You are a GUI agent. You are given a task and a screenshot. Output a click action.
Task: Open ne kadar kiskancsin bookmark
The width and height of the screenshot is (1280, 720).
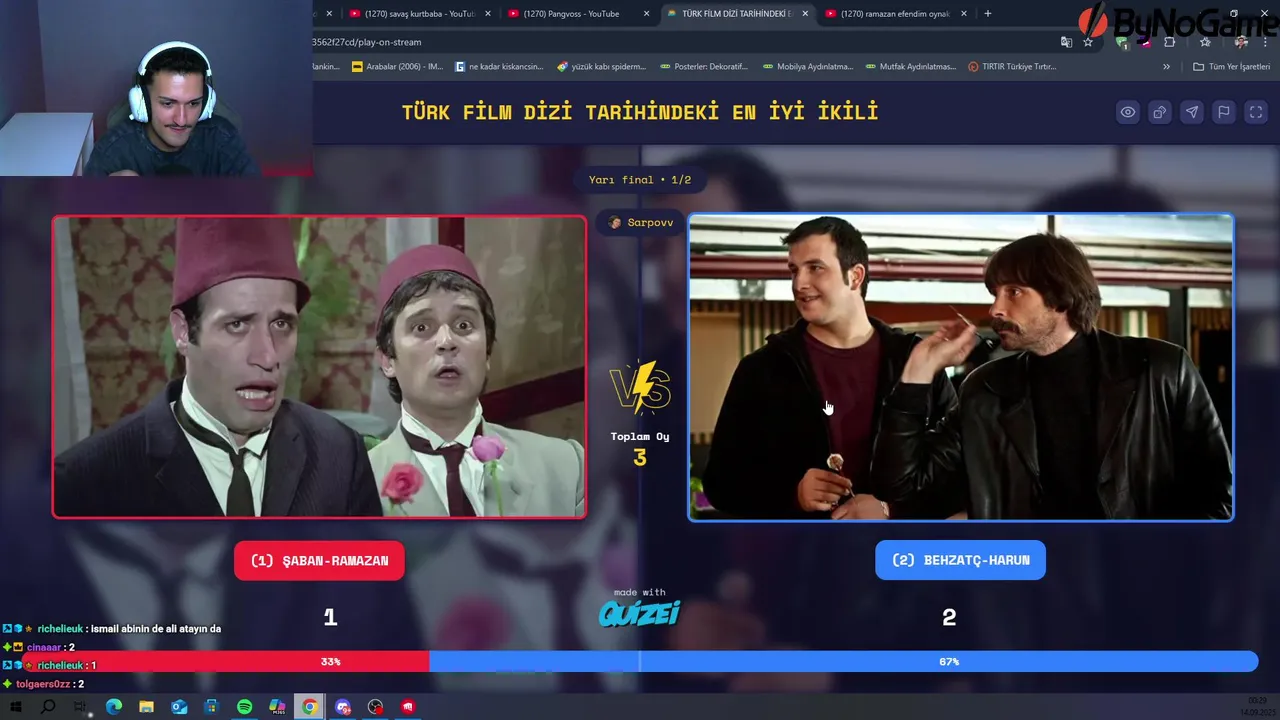coord(499,67)
